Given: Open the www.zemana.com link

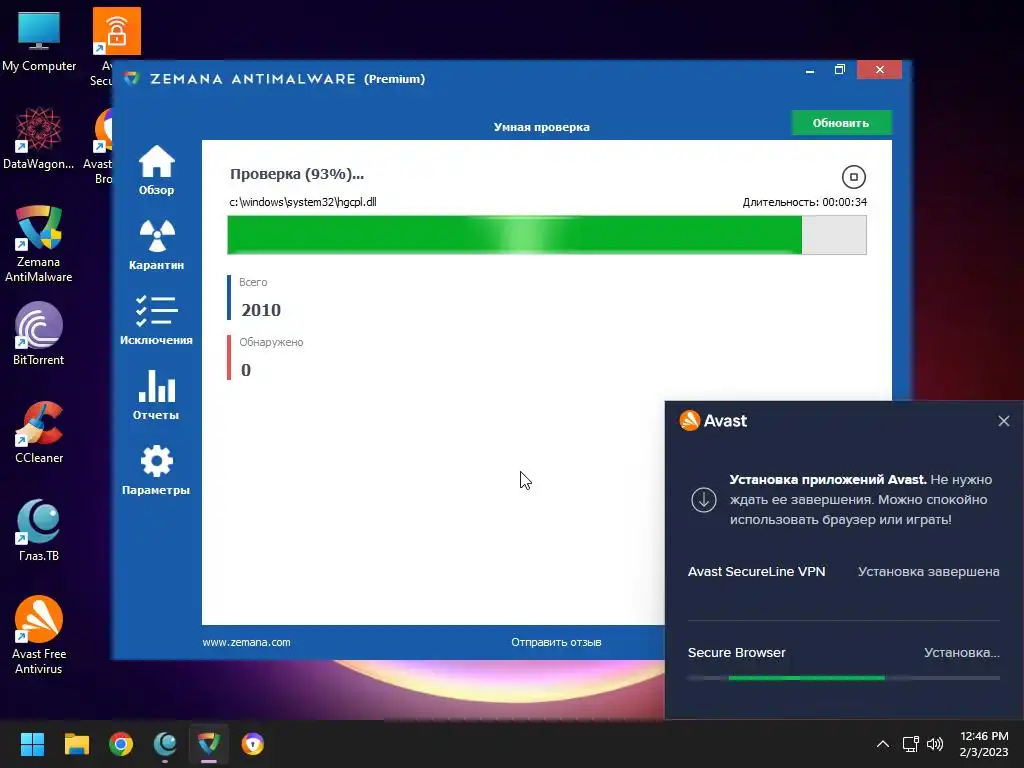Looking at the screenshot, I should pyautogui.click(x=246, y=642).
